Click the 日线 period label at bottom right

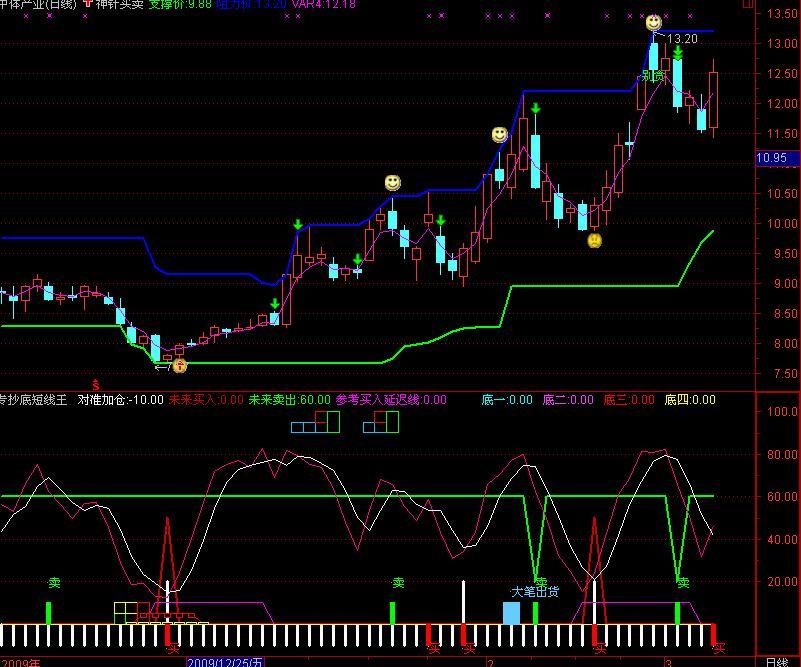[775, 661]
